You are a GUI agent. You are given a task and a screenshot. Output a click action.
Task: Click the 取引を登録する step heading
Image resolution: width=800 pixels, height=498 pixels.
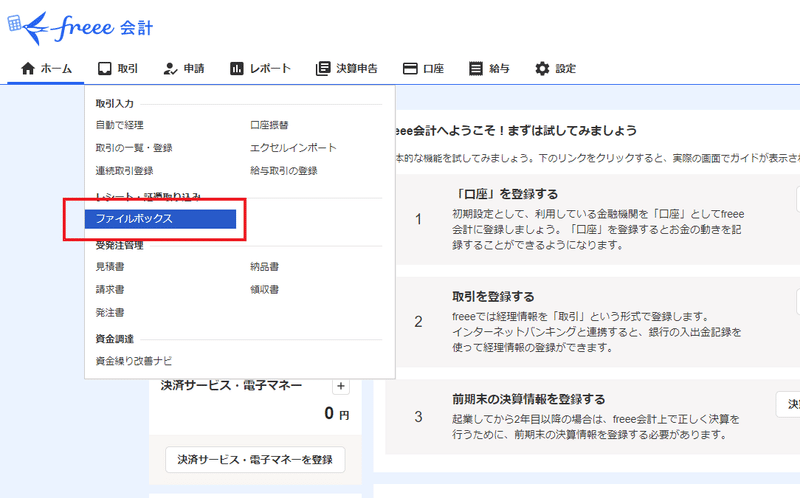(x=493, y=297)
